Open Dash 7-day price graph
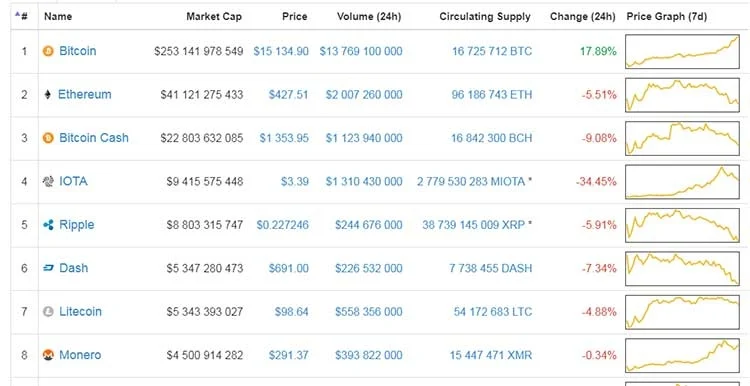 coord(682,268)
